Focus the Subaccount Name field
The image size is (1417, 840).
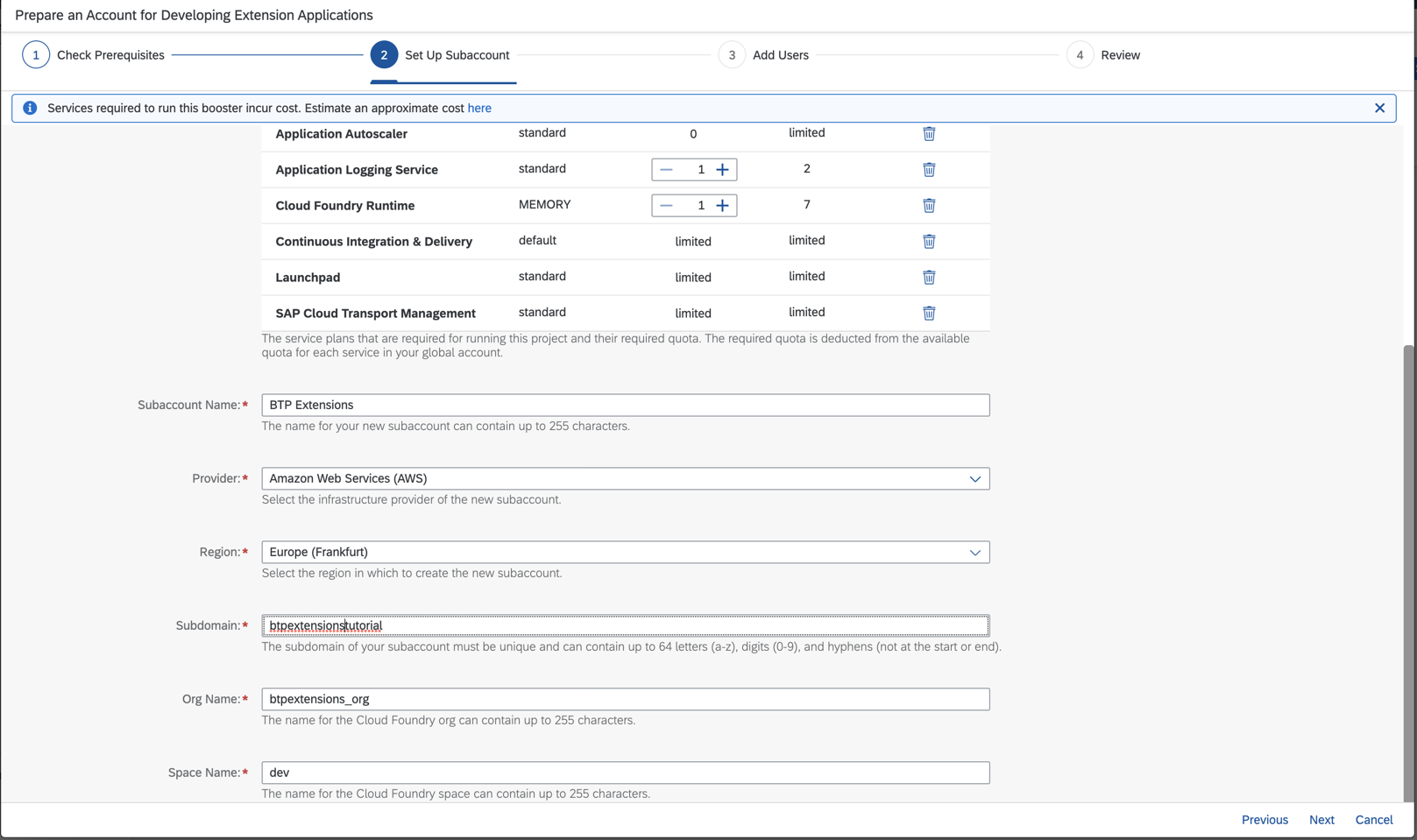[626, 405]
